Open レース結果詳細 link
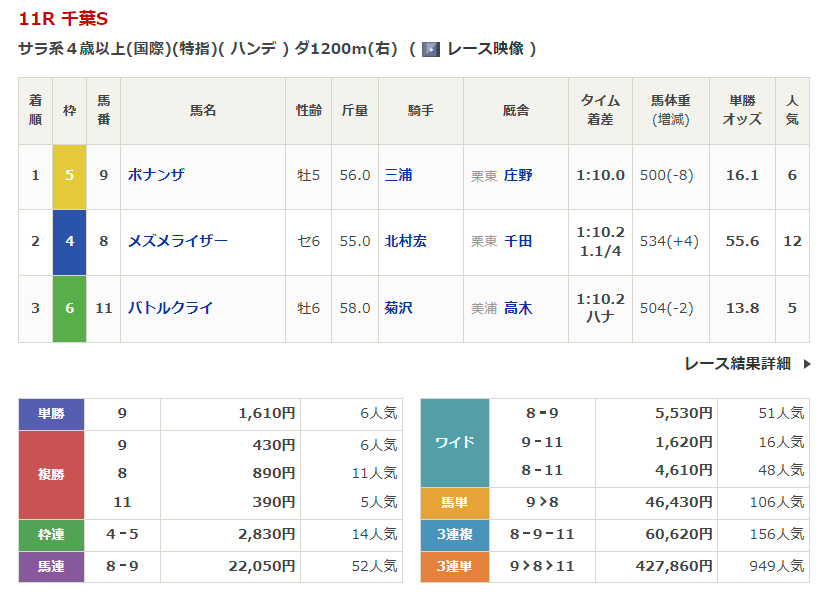The height and width of the screenshot is (592, 827). coord(737,364)
